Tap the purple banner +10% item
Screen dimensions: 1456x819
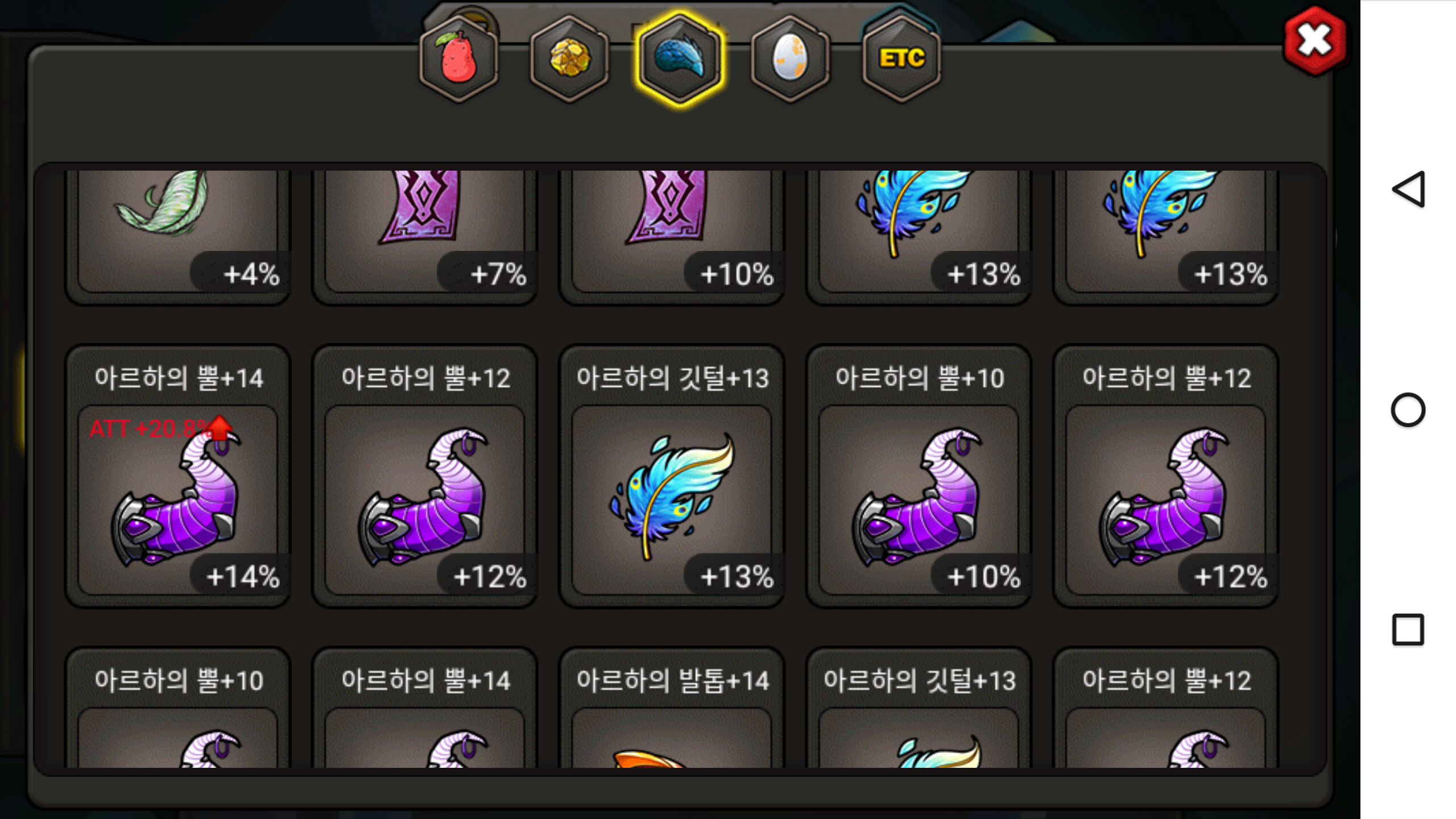(x=672, y=236)
